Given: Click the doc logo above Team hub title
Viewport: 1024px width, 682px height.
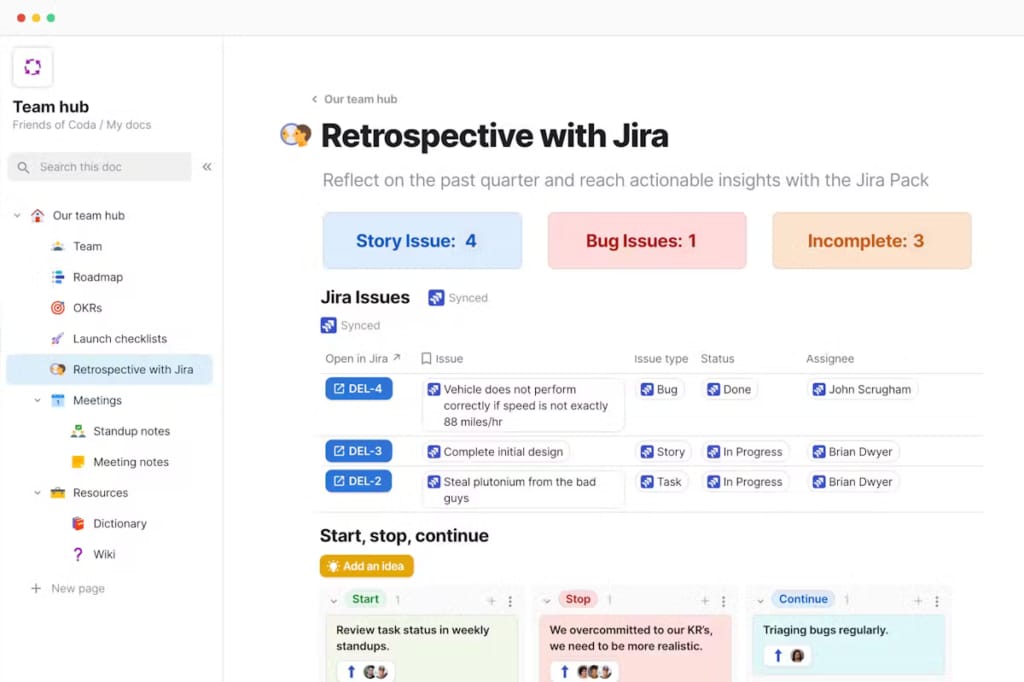Looking at the screenshot, I should 33,66.
